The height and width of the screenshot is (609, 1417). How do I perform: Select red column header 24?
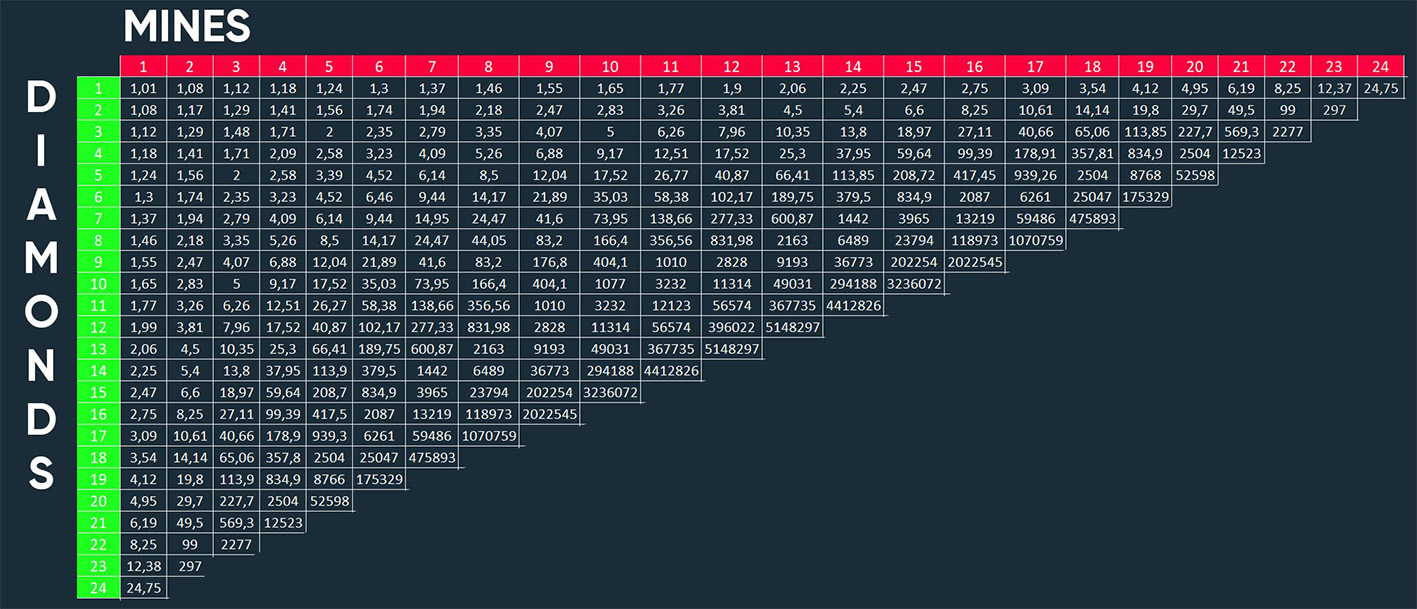coord(1381,66)
